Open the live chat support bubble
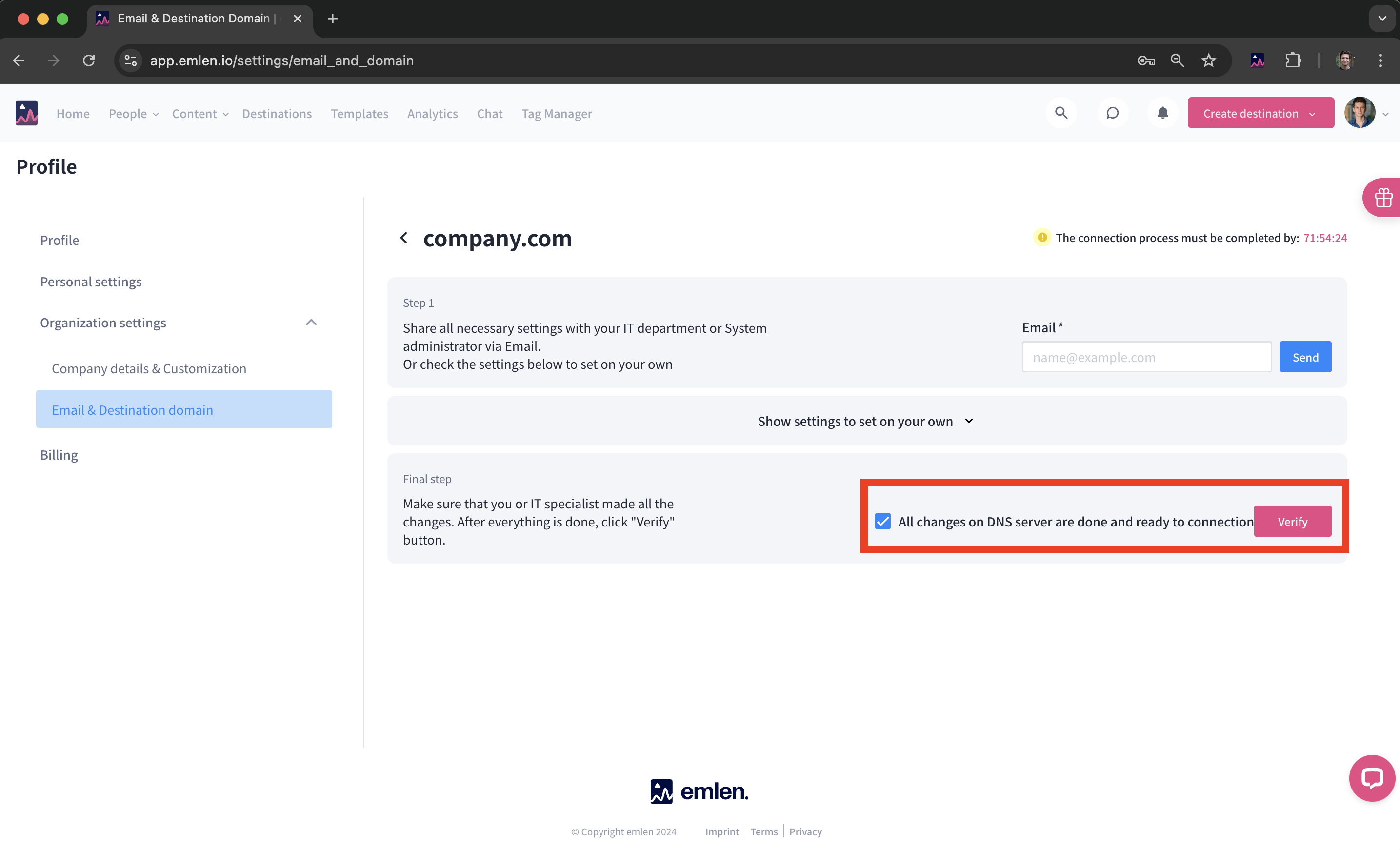Image resolution: width=1400 pixels, height=850 pixels. (1372, 777)
